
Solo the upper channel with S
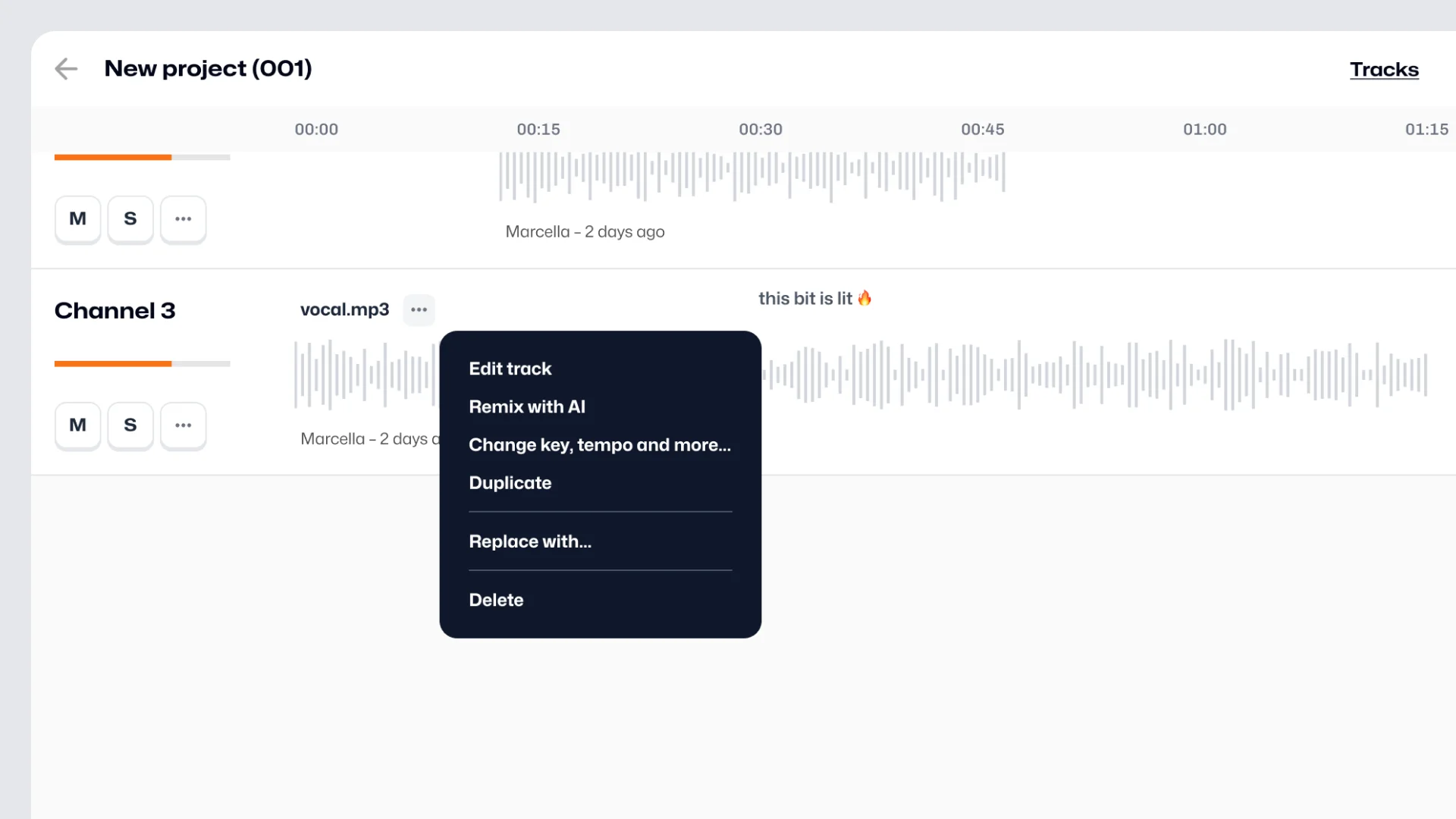point(130,219)
